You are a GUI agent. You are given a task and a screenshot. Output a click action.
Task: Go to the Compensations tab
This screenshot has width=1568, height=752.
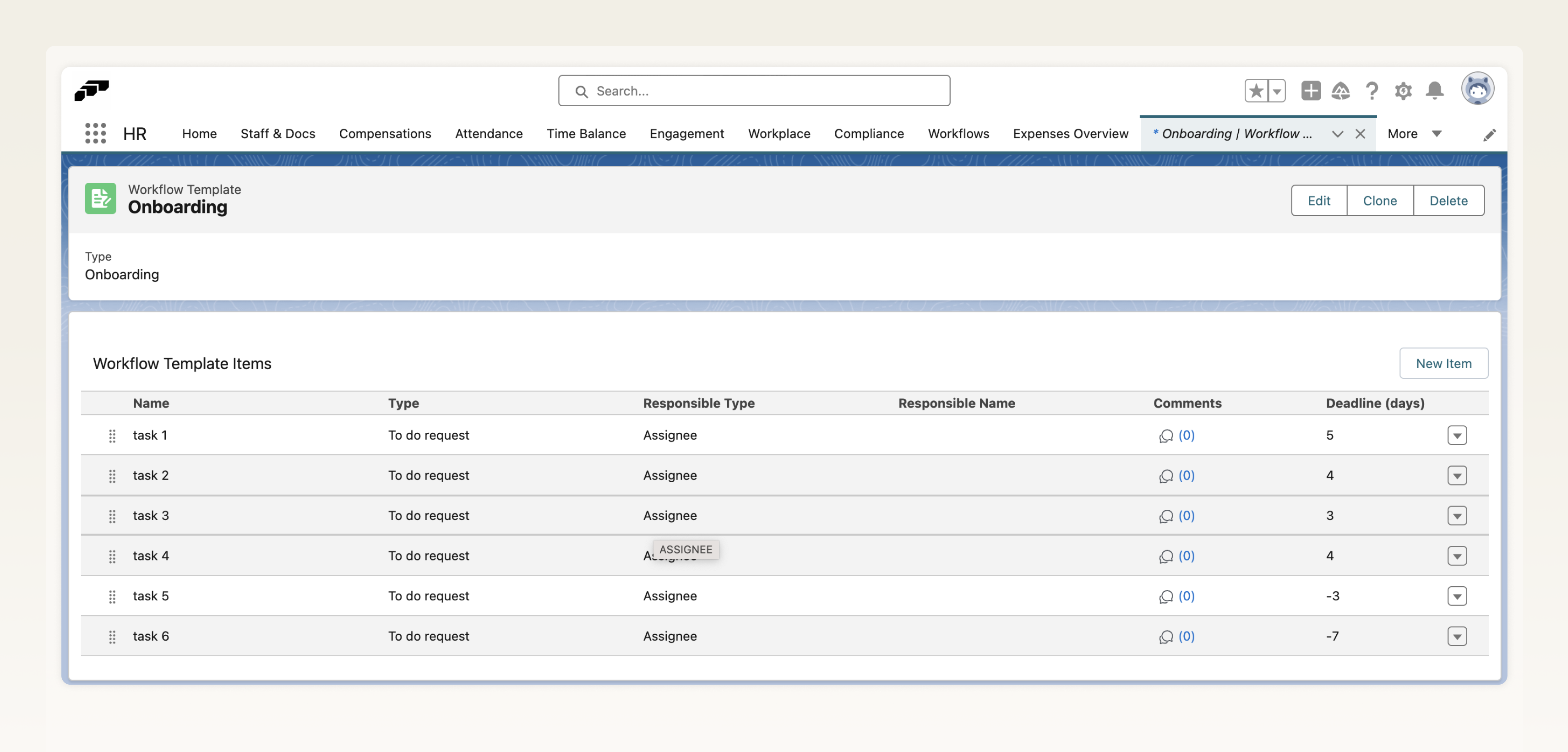tap(385, 133)
